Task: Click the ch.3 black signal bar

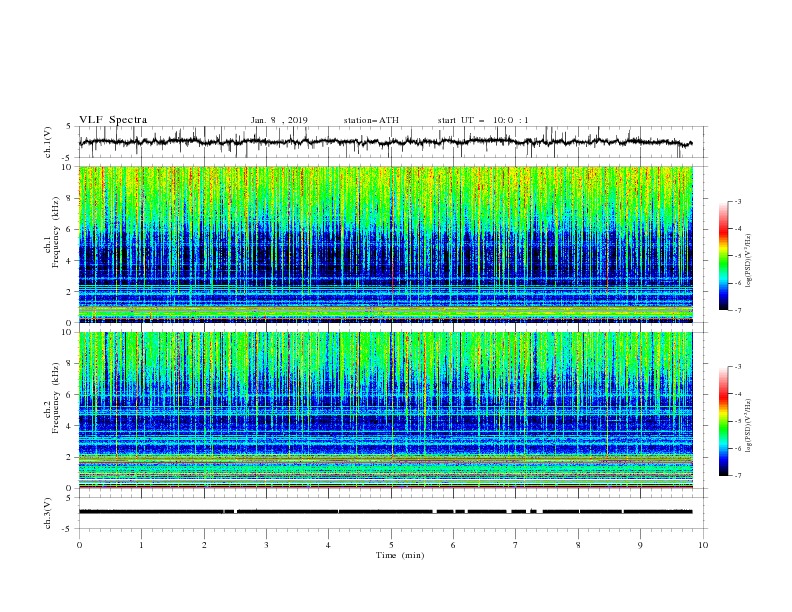Action: (x=386, y=512)
